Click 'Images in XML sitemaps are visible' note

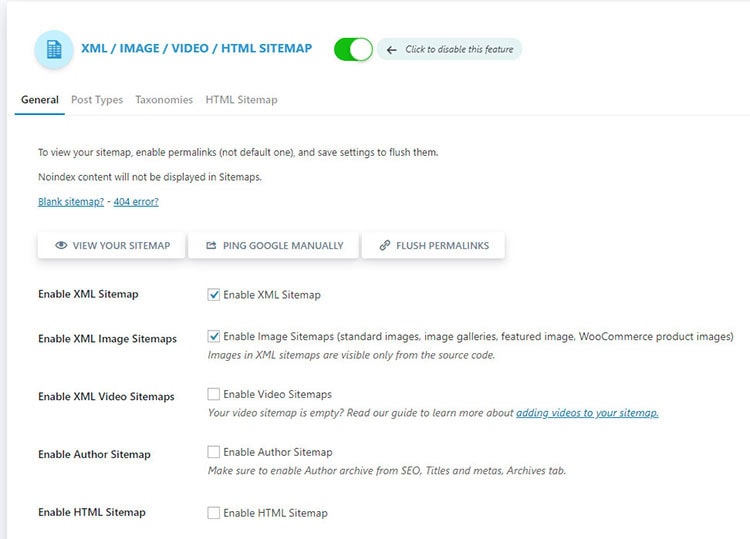351,355
